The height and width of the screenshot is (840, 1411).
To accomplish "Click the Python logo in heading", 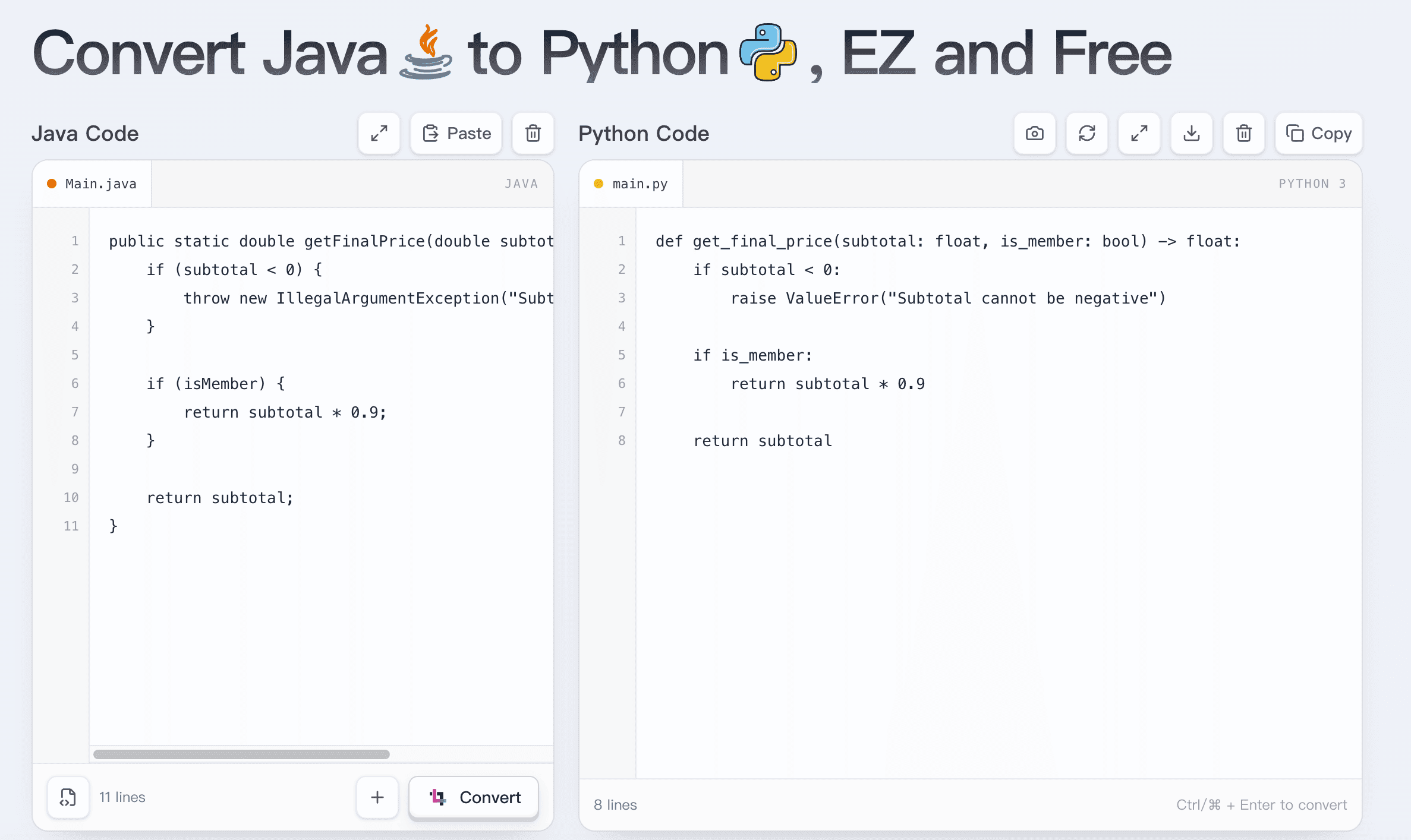I will pyautogui.click(x=768, y=52).
